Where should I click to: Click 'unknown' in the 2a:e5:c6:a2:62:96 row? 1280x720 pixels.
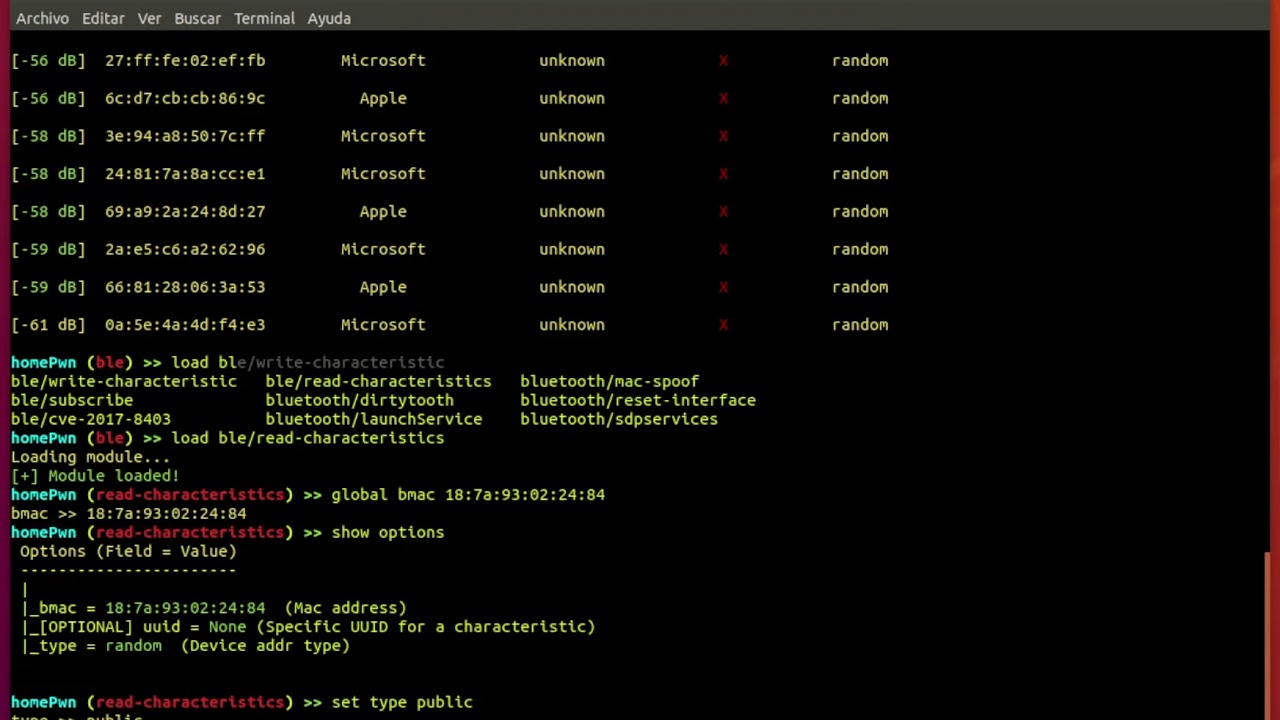pos(572,249)
